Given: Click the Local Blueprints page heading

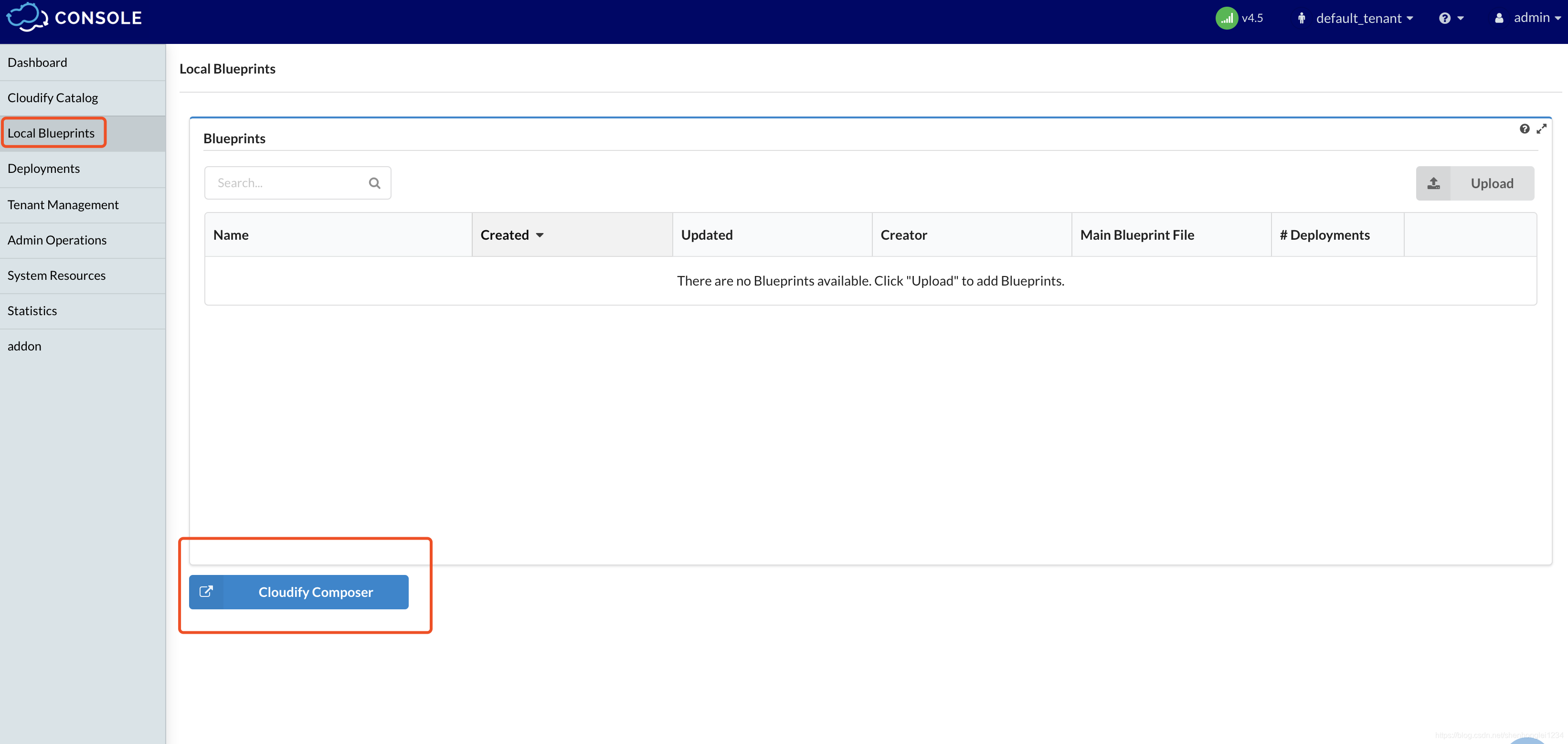Looking at the screenshot, I should (227, 69).
